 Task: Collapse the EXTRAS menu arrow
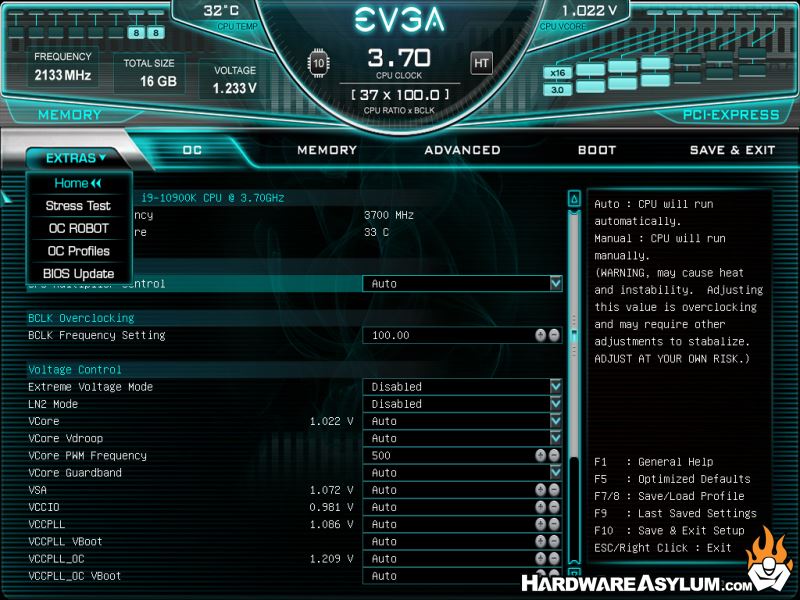tap(103, 158)
